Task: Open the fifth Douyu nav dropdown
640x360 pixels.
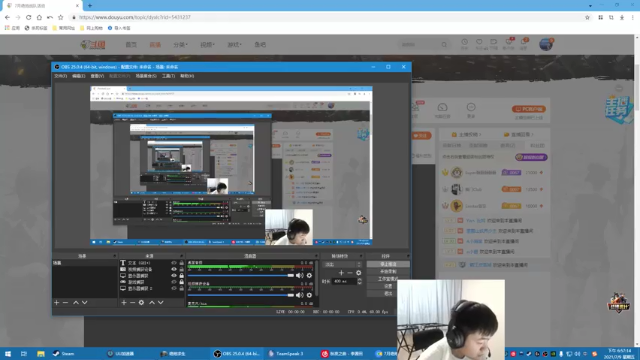Action: tap(234, 44)
